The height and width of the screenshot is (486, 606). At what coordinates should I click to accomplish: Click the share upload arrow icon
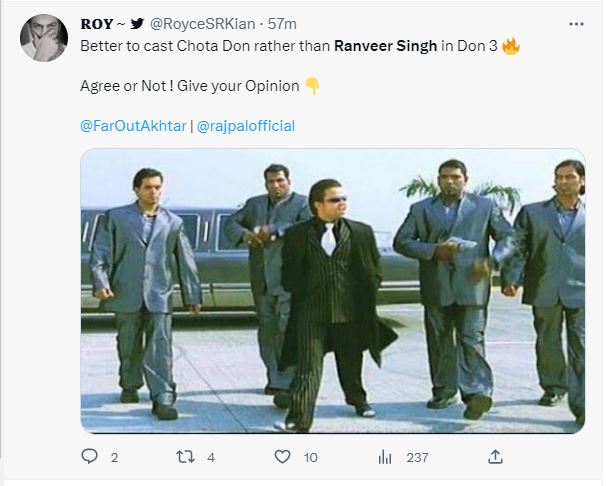[494, 457]
